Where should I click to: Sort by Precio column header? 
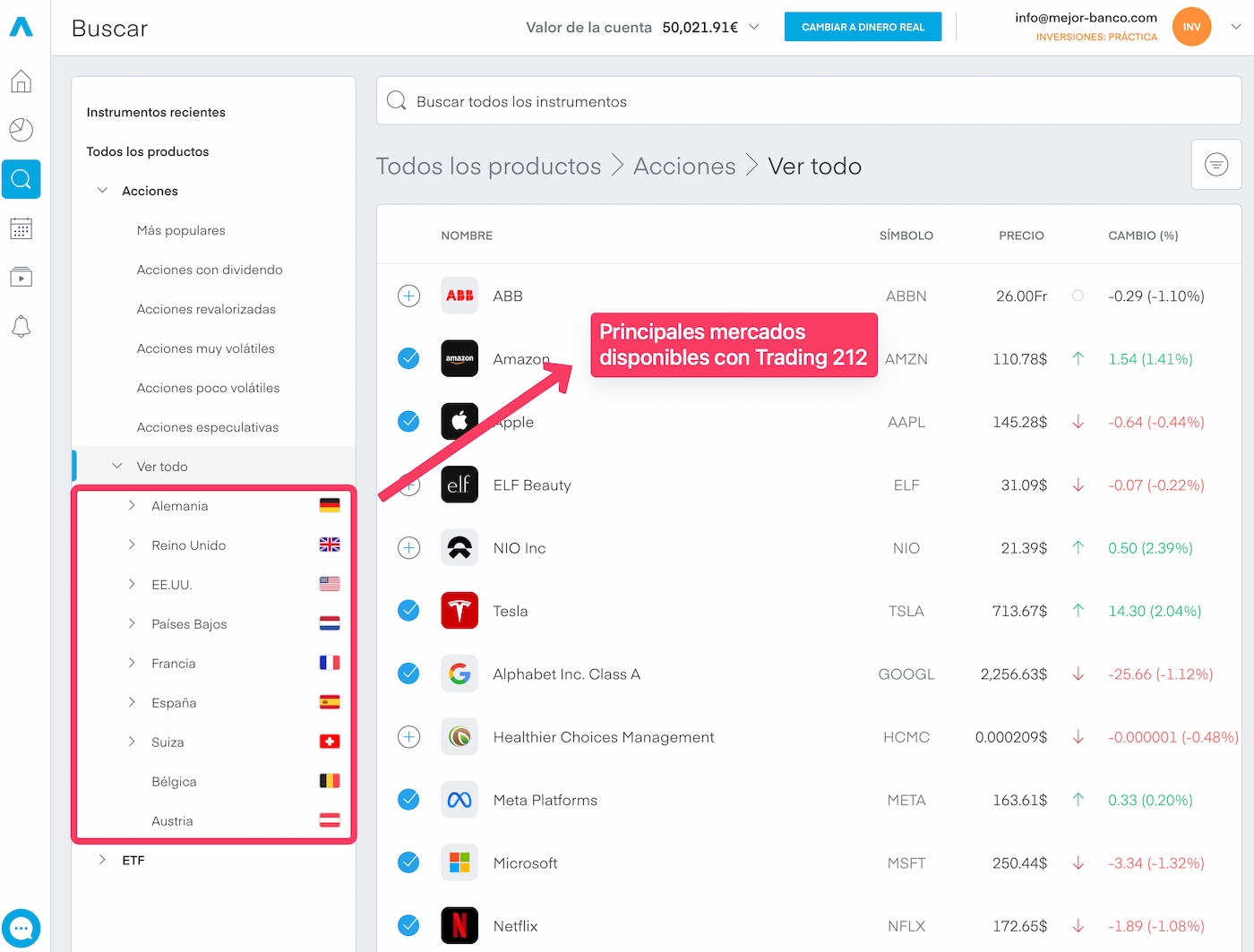pyautogui.click(x=1021, y=236)
